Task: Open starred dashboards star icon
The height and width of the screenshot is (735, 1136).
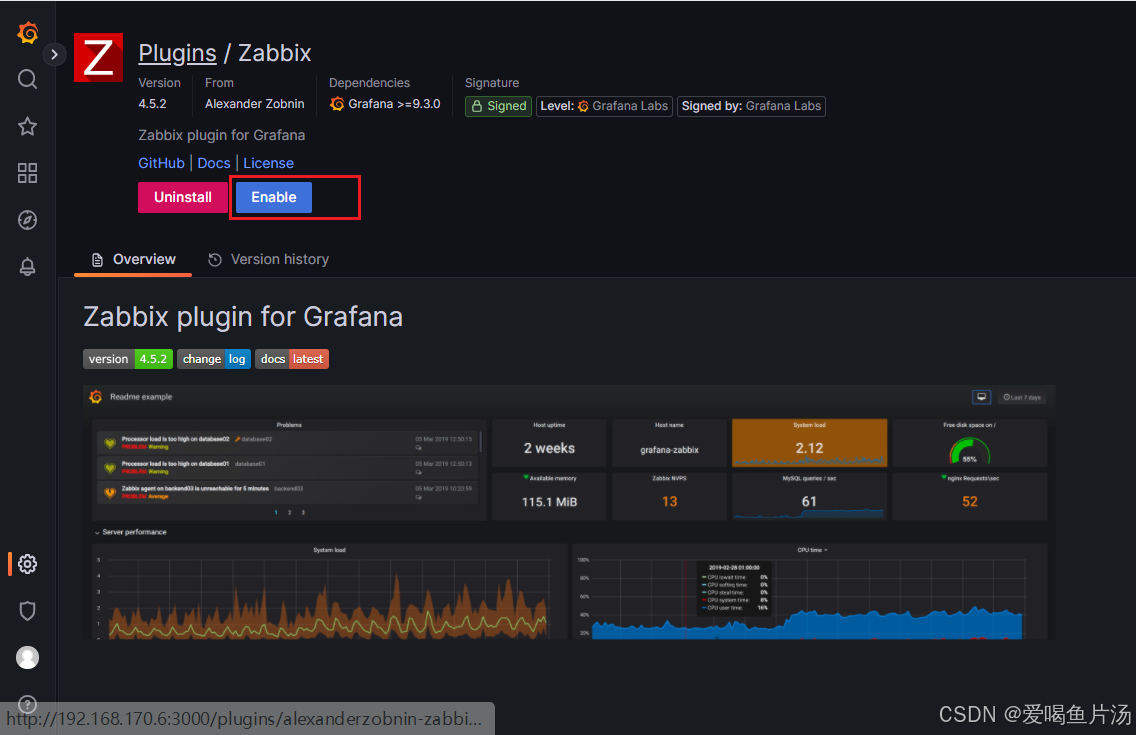Action: point(28,126)
